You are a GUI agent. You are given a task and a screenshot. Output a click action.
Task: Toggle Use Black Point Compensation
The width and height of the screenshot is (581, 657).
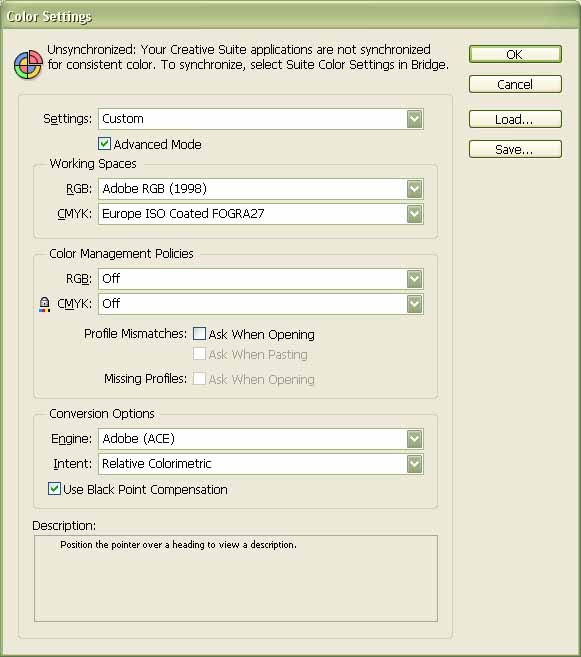click(x=54, y=489)
